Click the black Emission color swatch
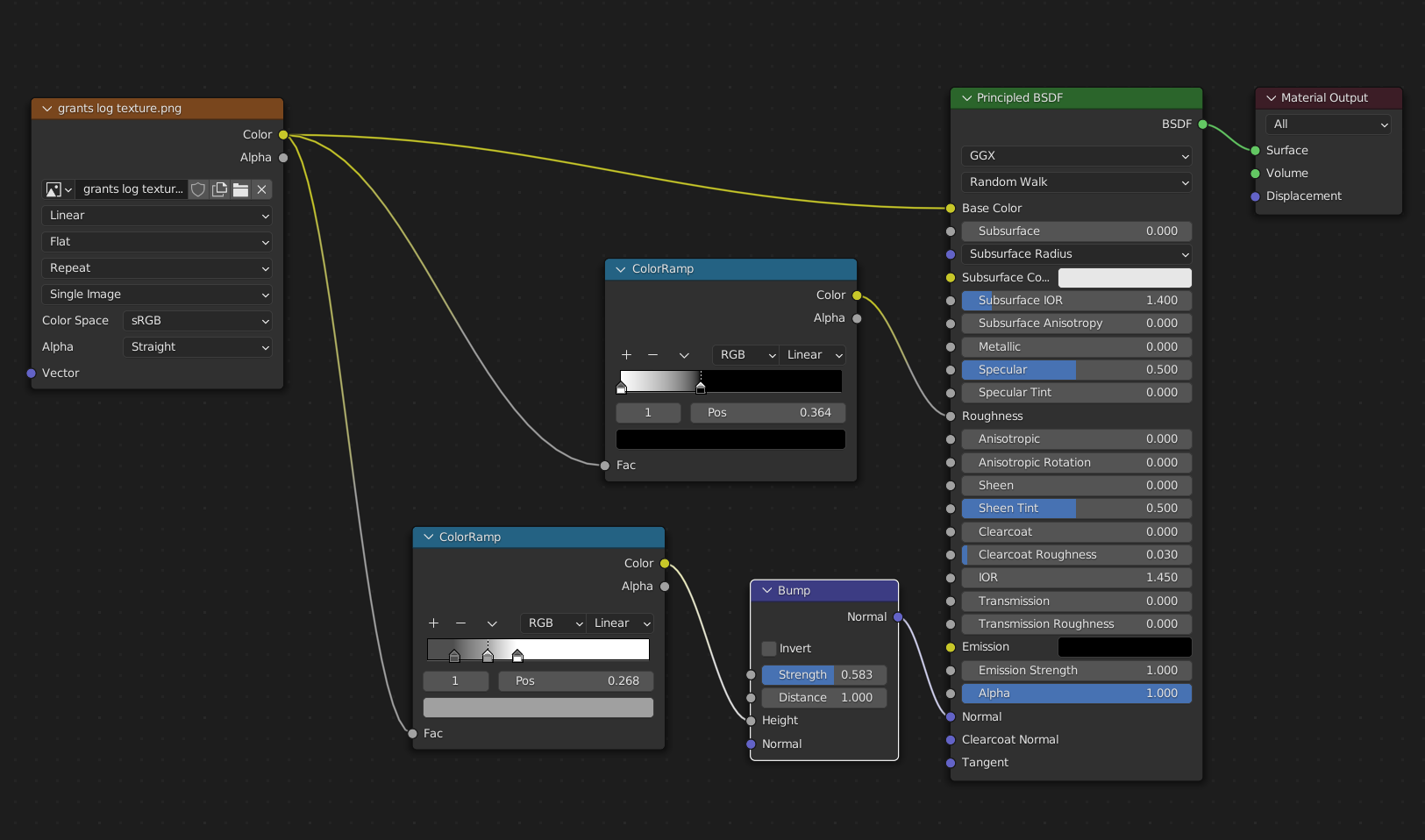 [x=1124, y=647]
